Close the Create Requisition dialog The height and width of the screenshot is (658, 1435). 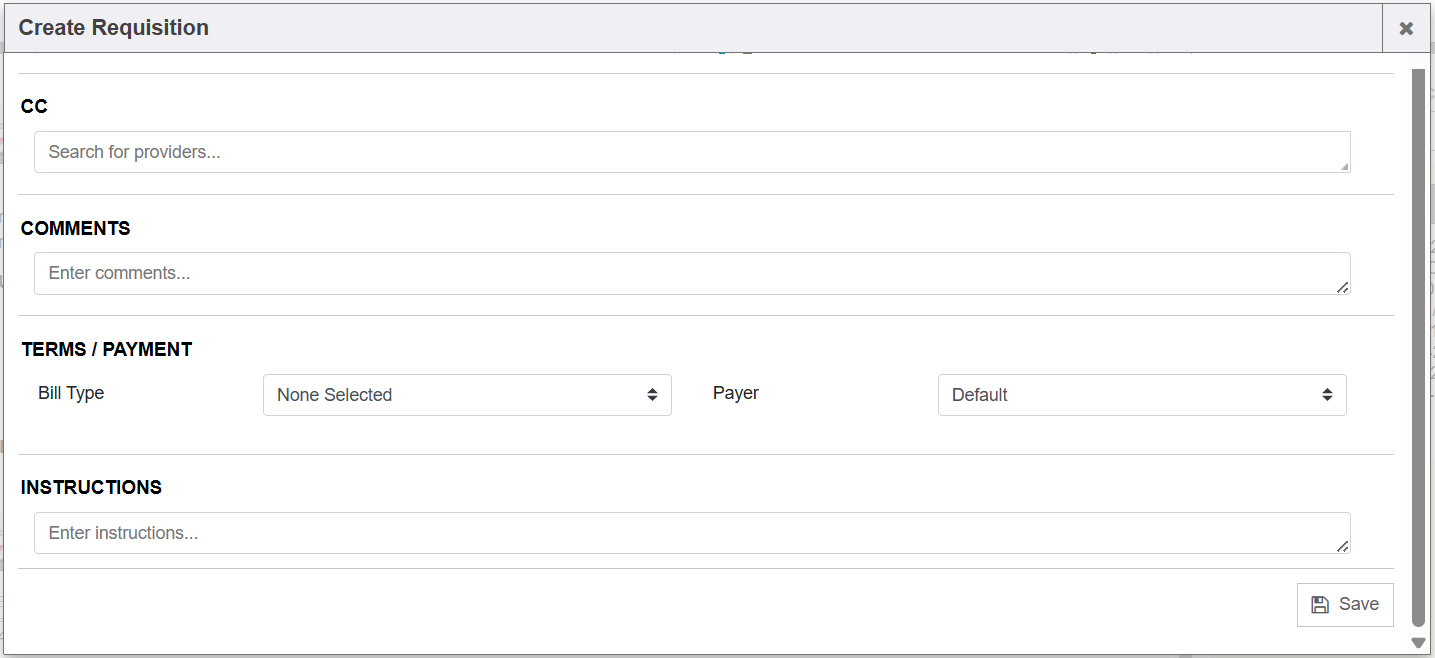[1406, 28]
